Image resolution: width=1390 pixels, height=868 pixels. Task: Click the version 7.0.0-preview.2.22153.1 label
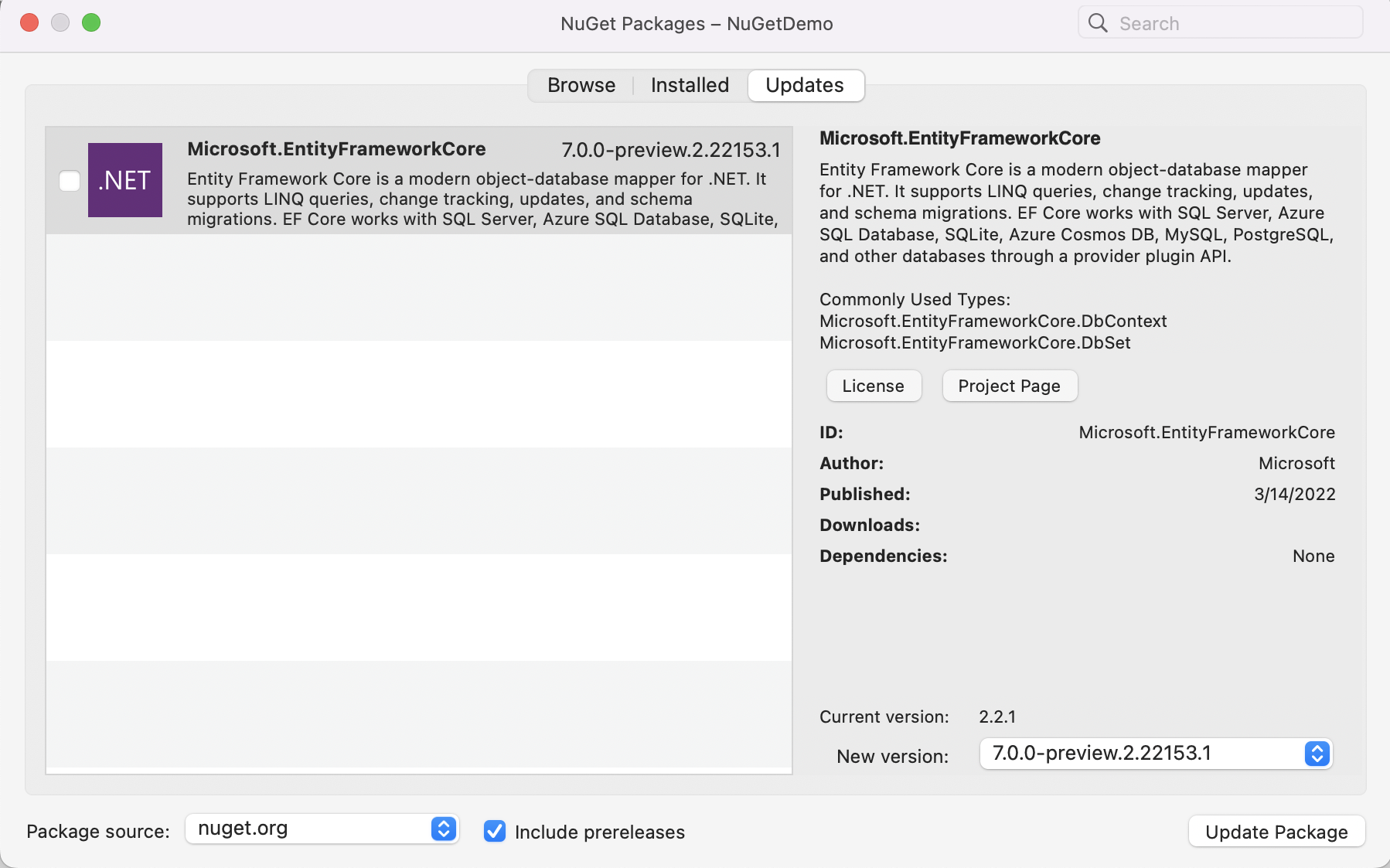tap(669, 150)
